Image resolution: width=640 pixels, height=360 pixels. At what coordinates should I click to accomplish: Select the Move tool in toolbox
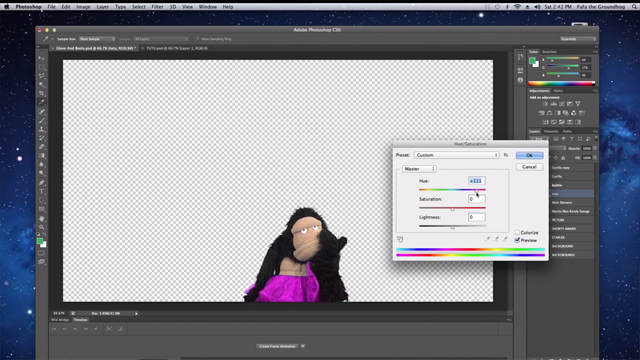tap(42, 58)
